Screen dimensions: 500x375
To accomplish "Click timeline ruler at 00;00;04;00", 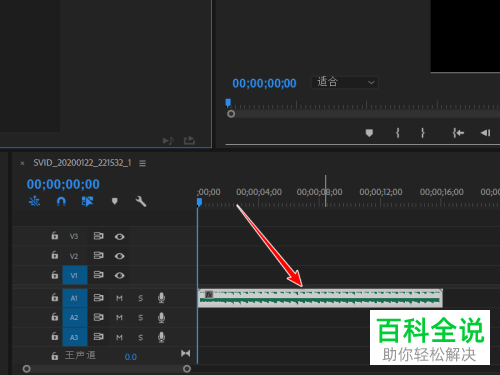I will [259, 192].
